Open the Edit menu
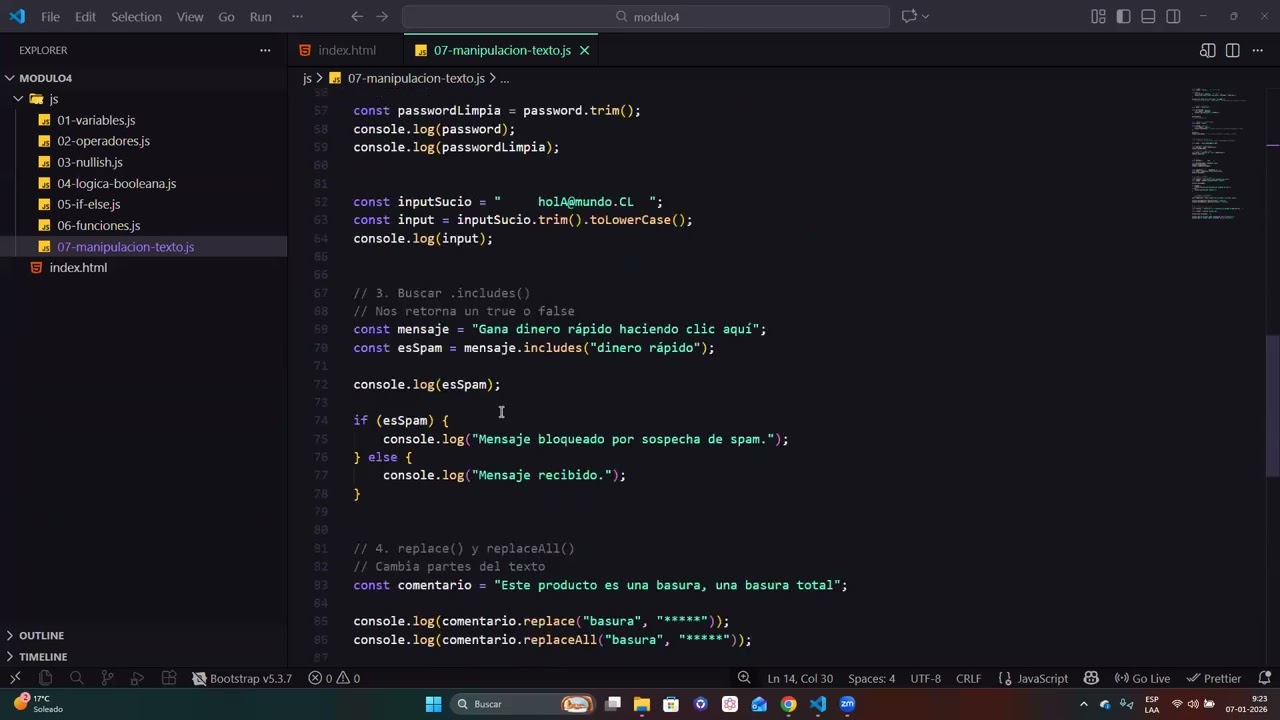1280x720 pixels. point(85,16)
